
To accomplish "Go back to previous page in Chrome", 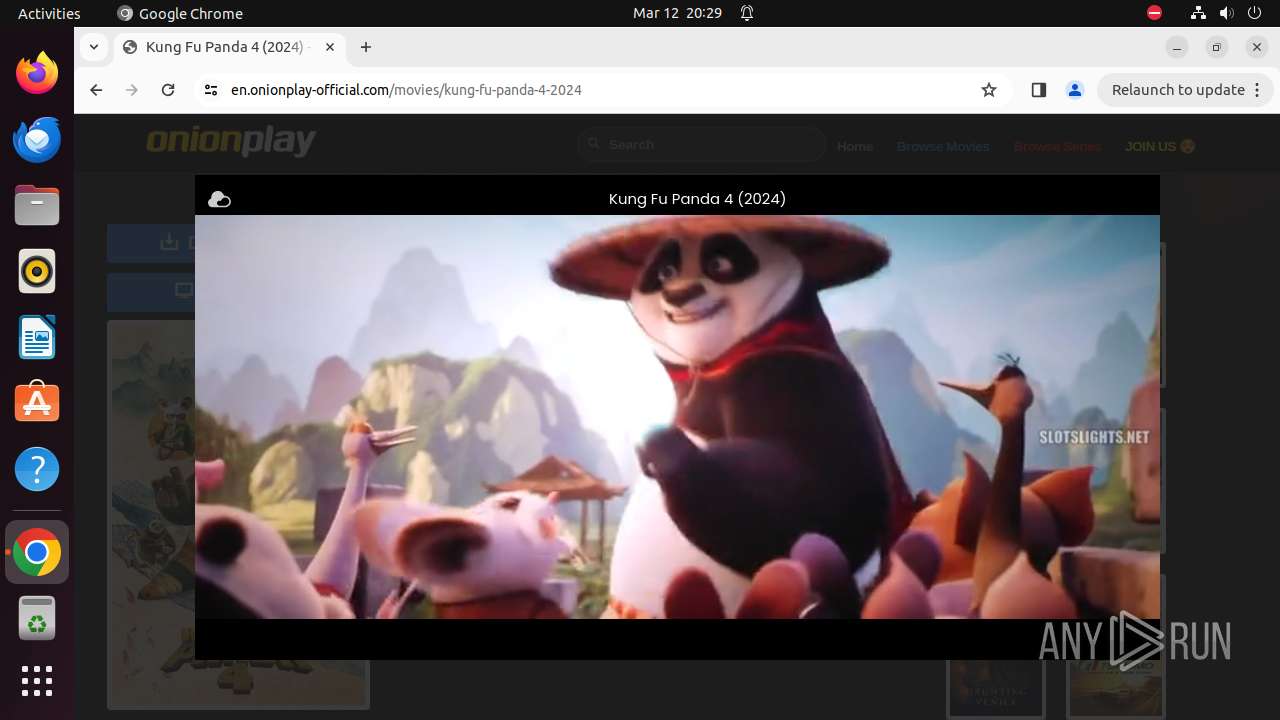I will click(x=96, y=90).
